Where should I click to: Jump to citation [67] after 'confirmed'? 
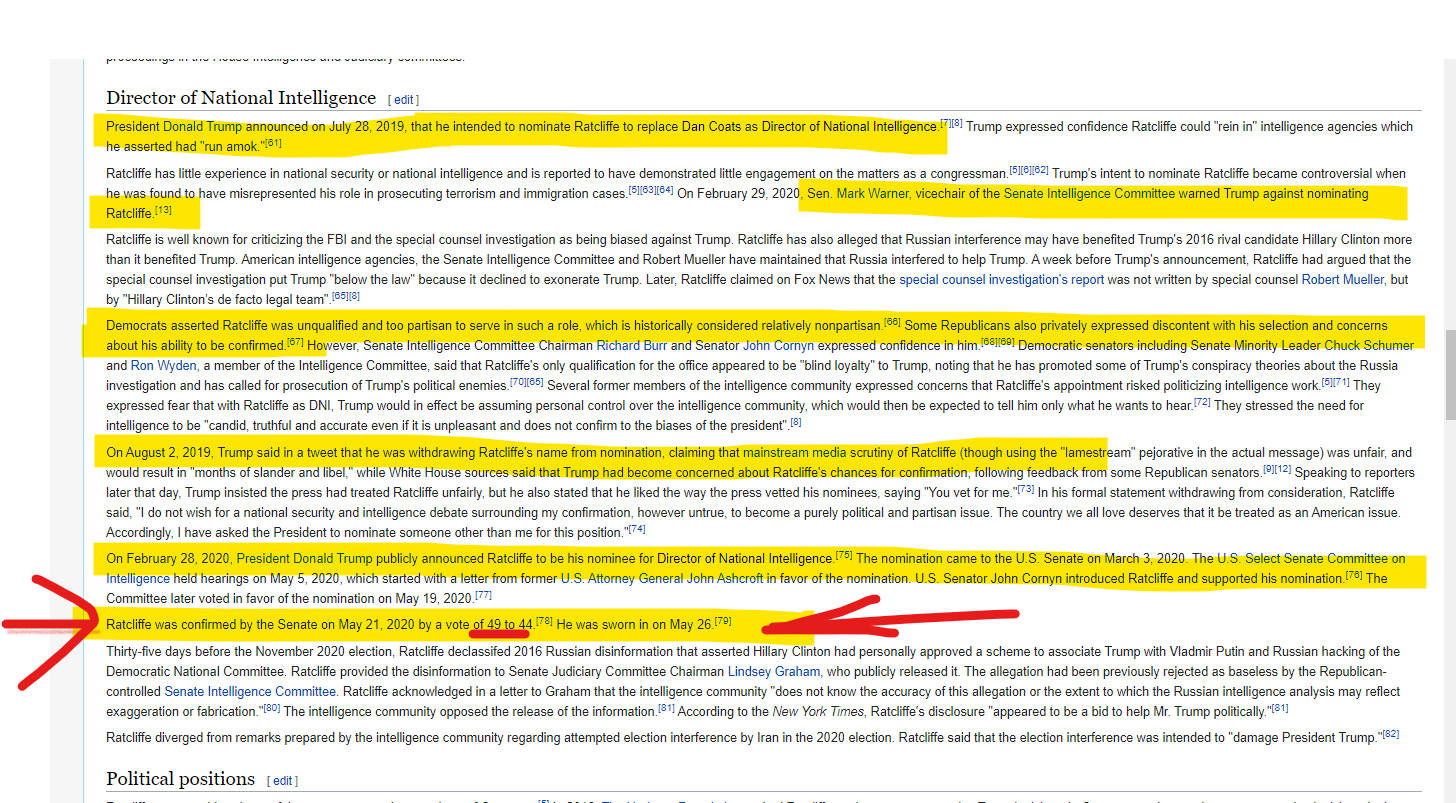295,342
